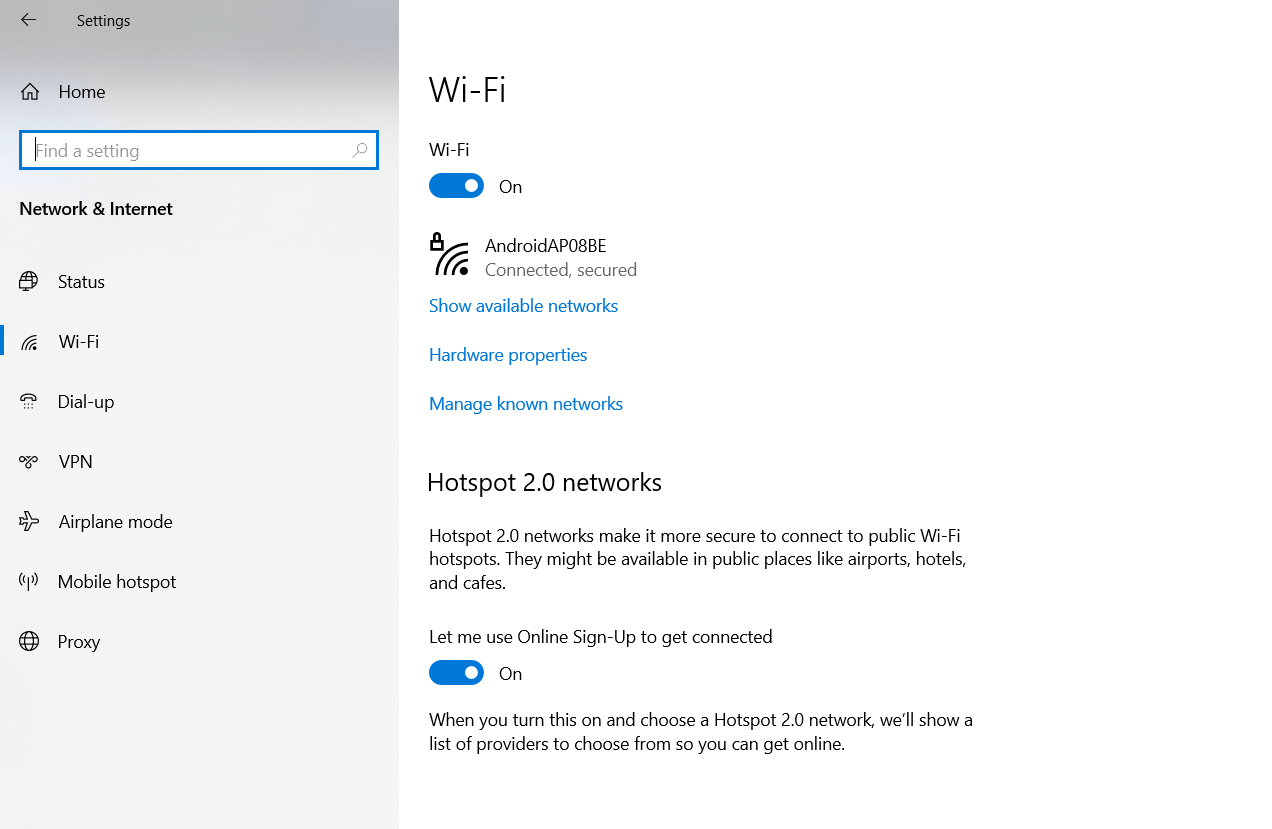
Task: Open Show available networks
Action: click(523, 305)
